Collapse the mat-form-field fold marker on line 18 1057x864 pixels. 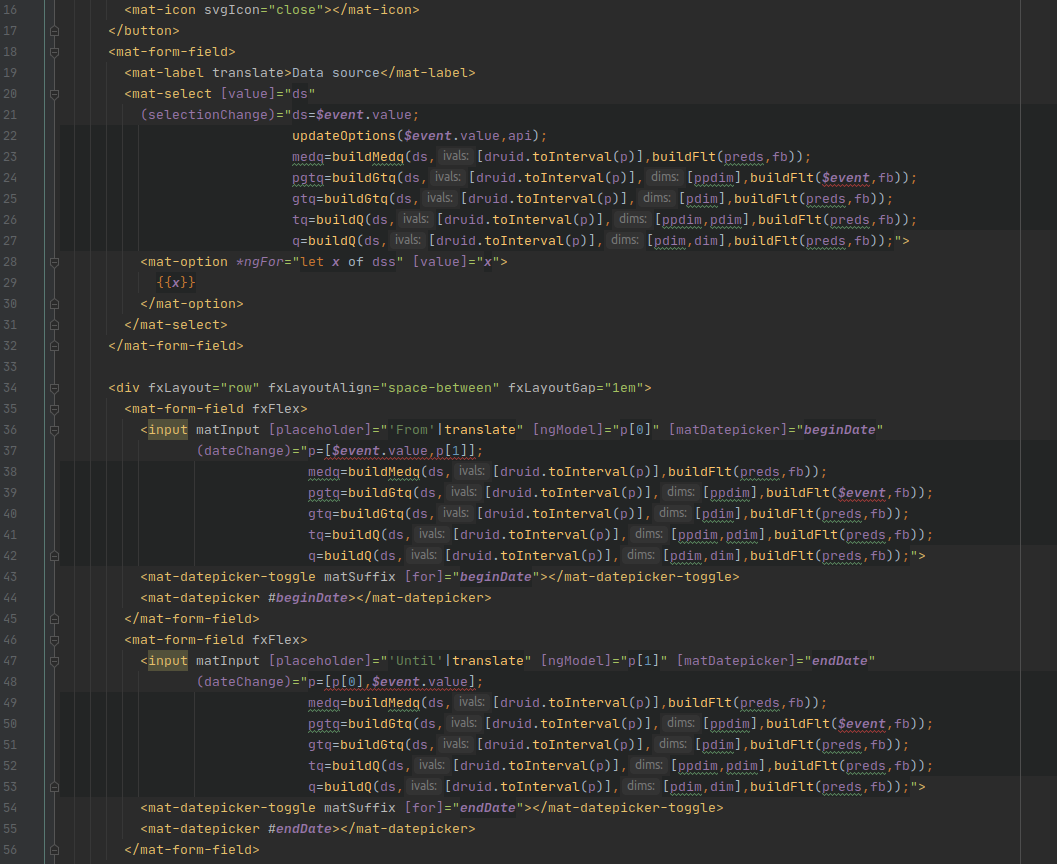55,52
